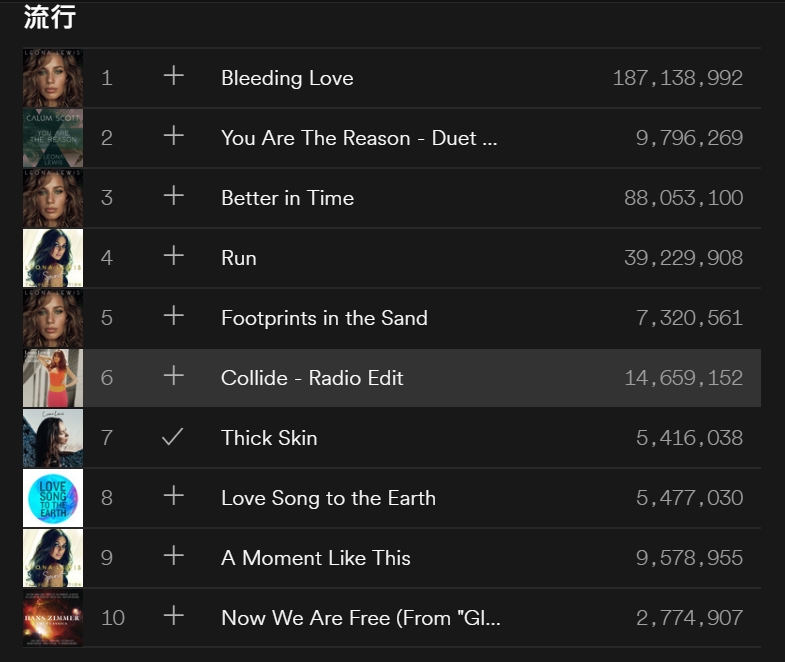This screenshot has width=785, height=662.
Task: Select the Run track name
Action: click(239, 258)
